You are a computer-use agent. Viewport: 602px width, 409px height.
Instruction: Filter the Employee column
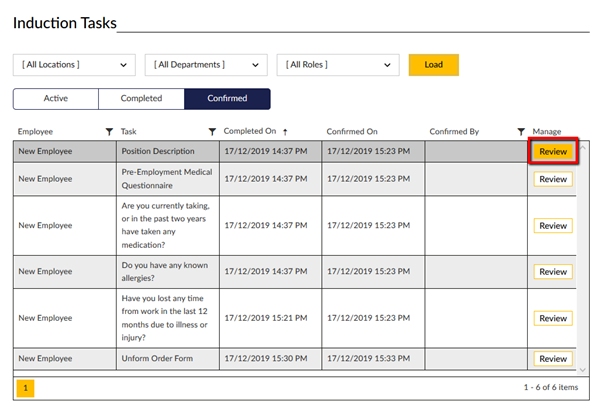109,132
